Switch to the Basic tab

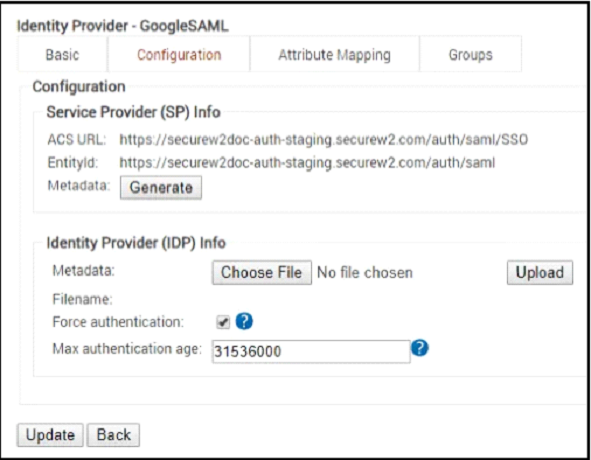63,55
